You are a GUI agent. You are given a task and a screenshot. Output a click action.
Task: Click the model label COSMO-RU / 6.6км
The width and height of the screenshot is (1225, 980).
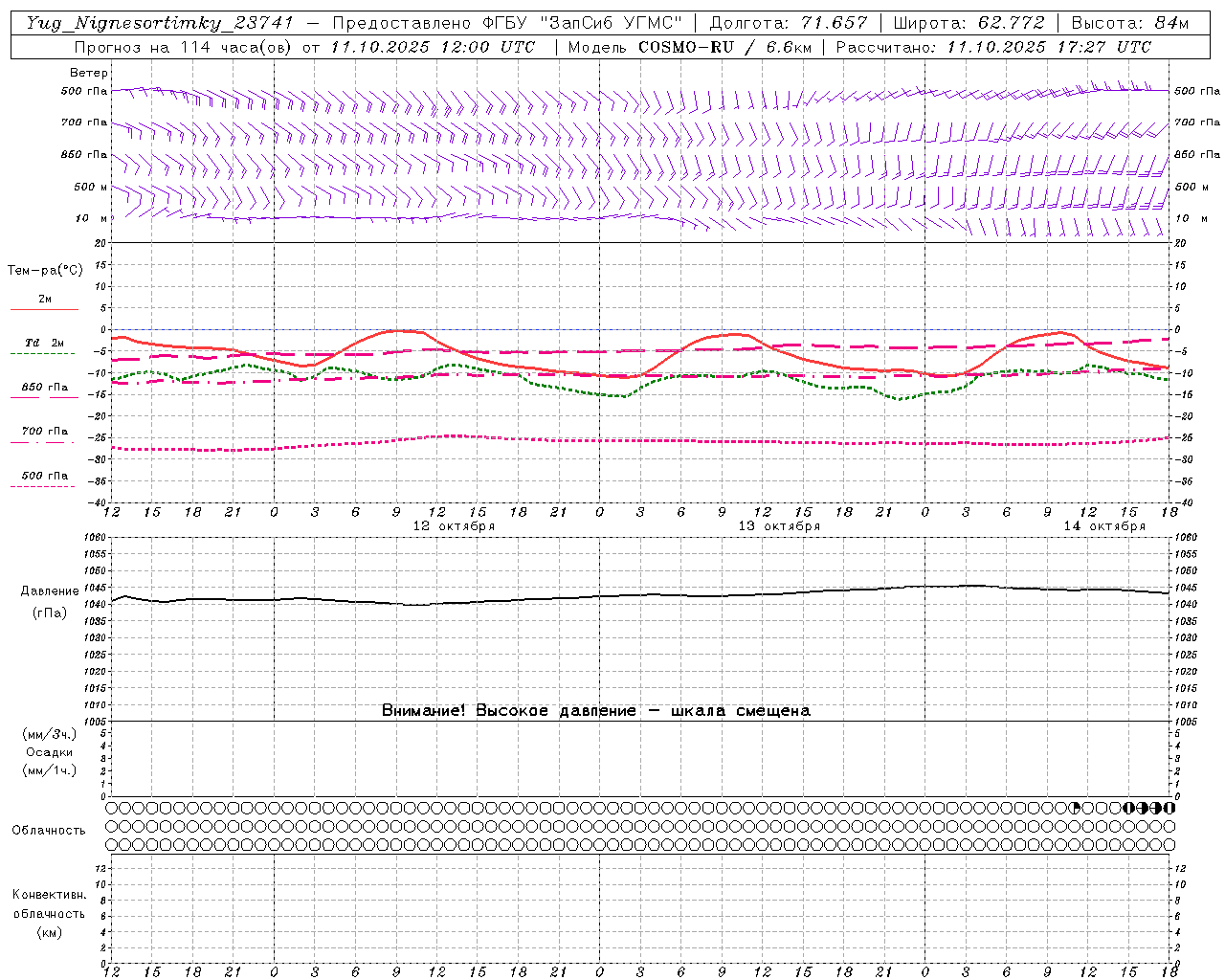(725, 47)
